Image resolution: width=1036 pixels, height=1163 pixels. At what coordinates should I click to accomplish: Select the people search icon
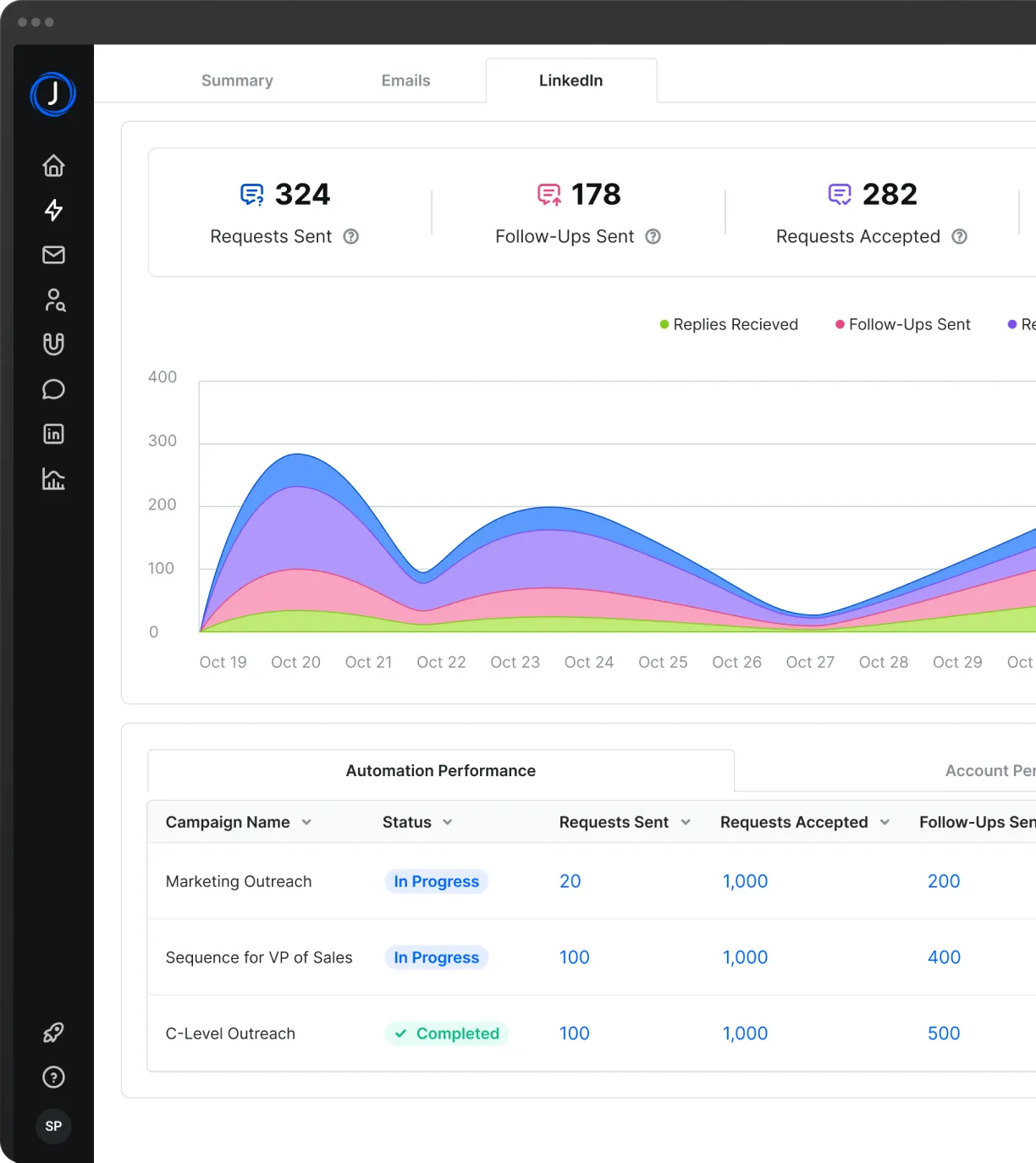[54, 300]
